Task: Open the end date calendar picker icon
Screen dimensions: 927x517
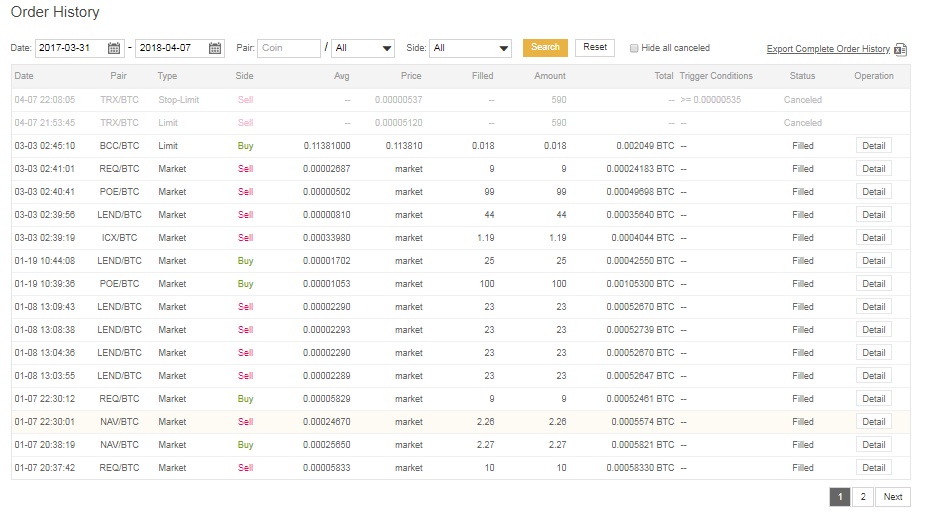Action: [215, 48]
